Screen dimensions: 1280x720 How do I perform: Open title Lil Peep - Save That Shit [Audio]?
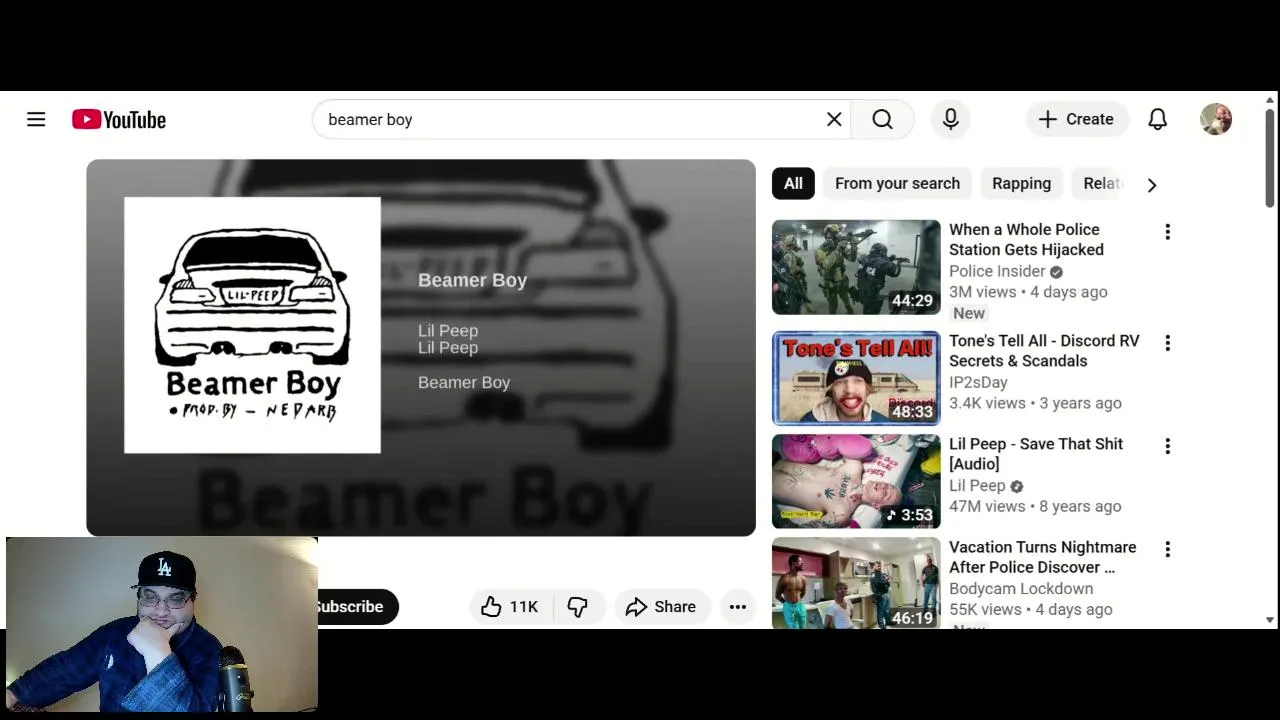coord(1036,454)
